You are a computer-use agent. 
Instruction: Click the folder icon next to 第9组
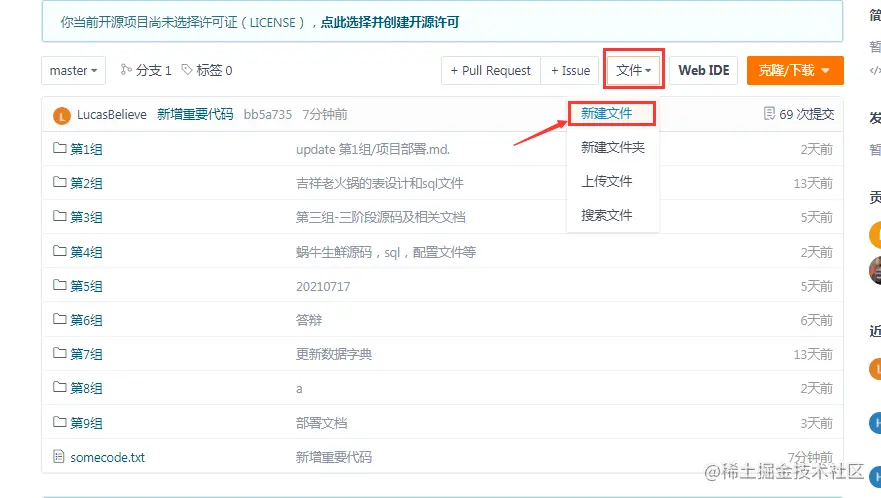(60, 421)
